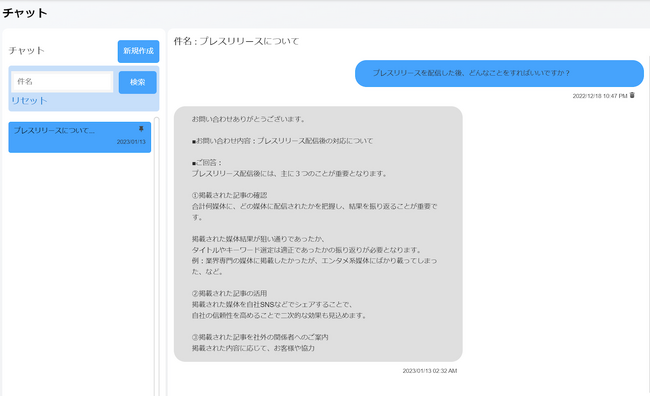Click the 件名 : プレスリリースについて header
Viewport: 650px width, 397px height.
236,41
